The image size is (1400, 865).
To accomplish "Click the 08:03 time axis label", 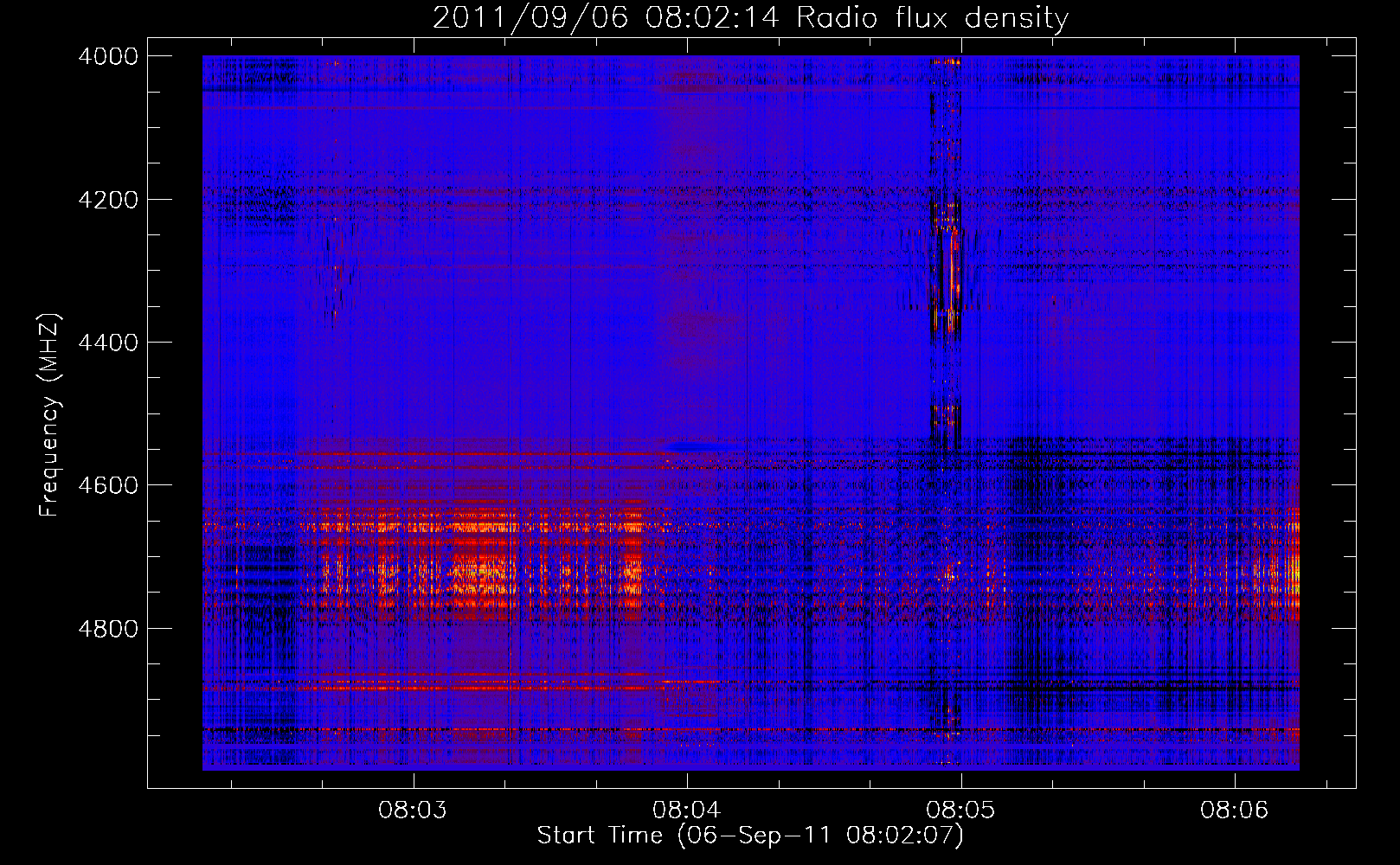I will (x=413, y=810).
